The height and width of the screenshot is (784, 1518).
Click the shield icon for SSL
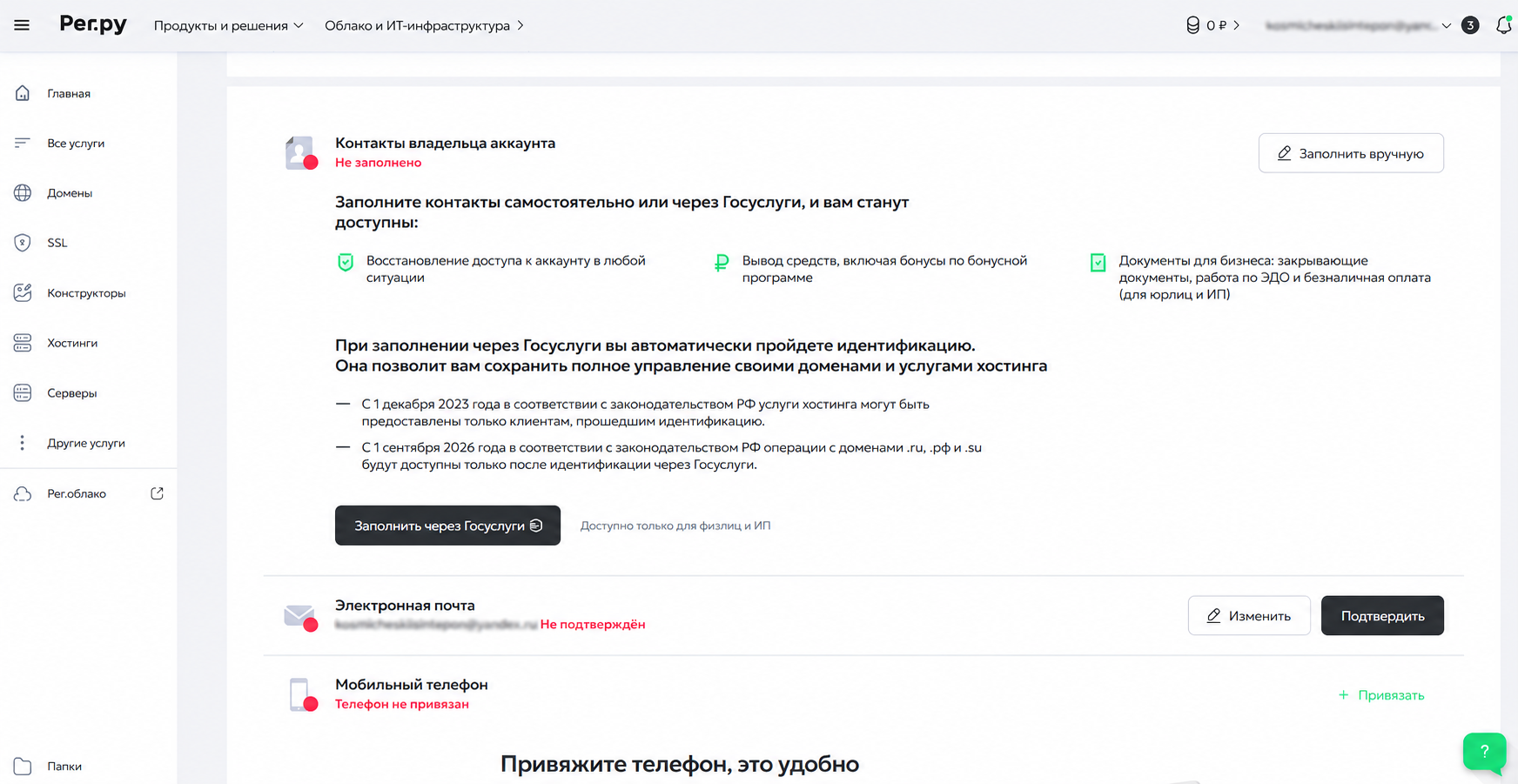(23, 243)
